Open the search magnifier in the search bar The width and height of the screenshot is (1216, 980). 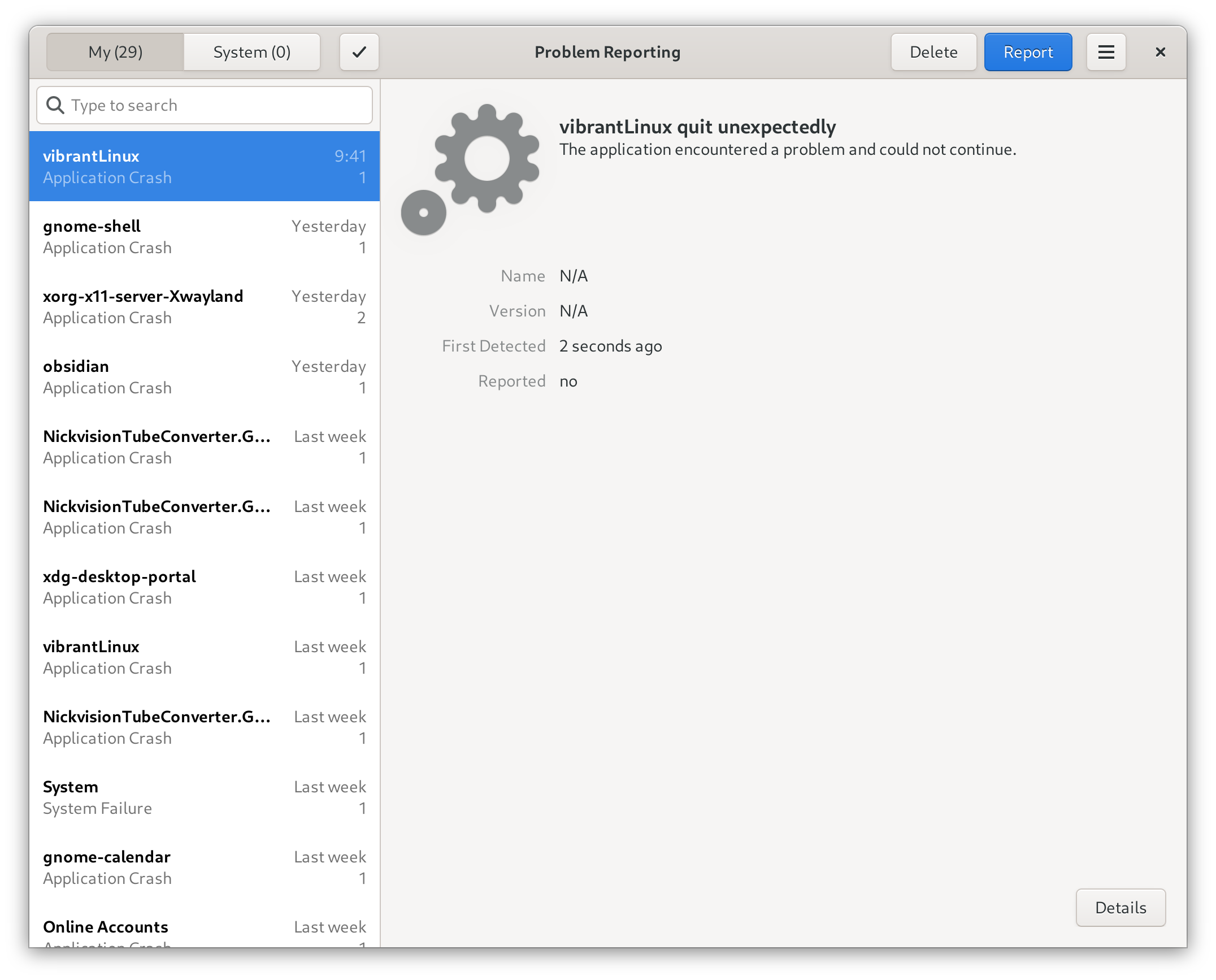[56, 105]
